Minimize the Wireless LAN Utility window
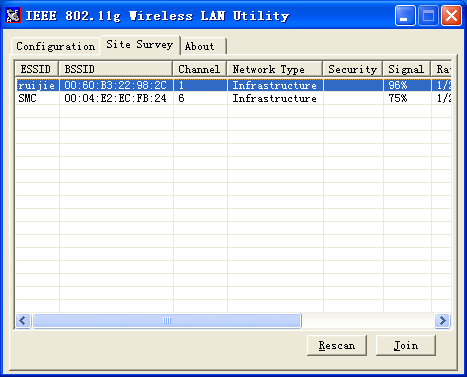 405,16
